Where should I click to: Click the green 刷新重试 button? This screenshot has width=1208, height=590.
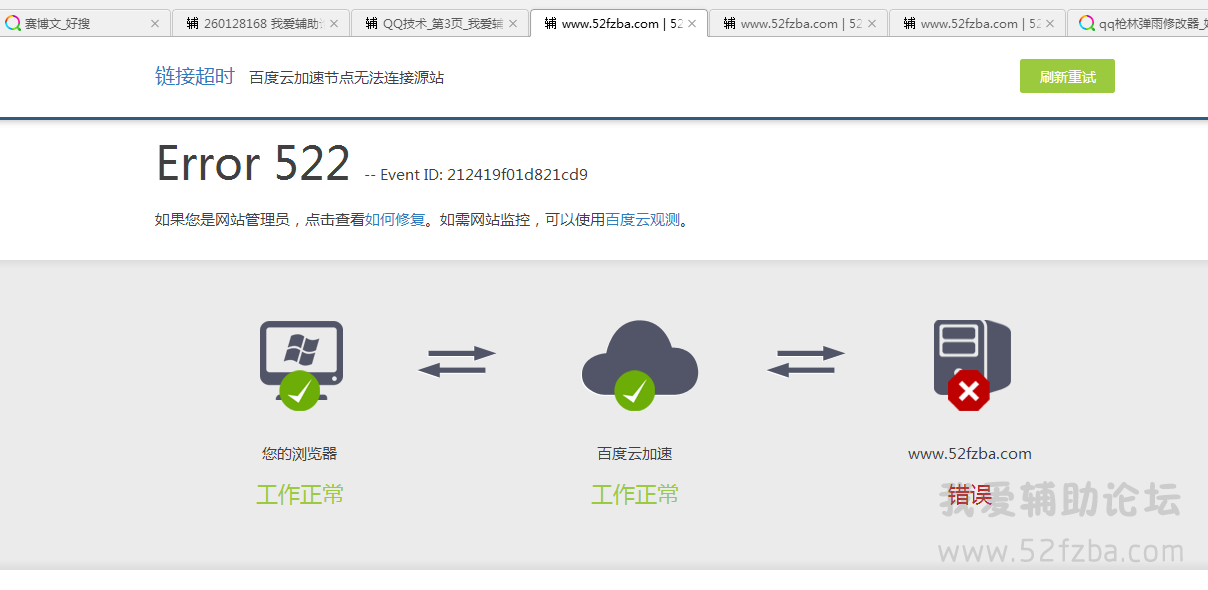1067,76
